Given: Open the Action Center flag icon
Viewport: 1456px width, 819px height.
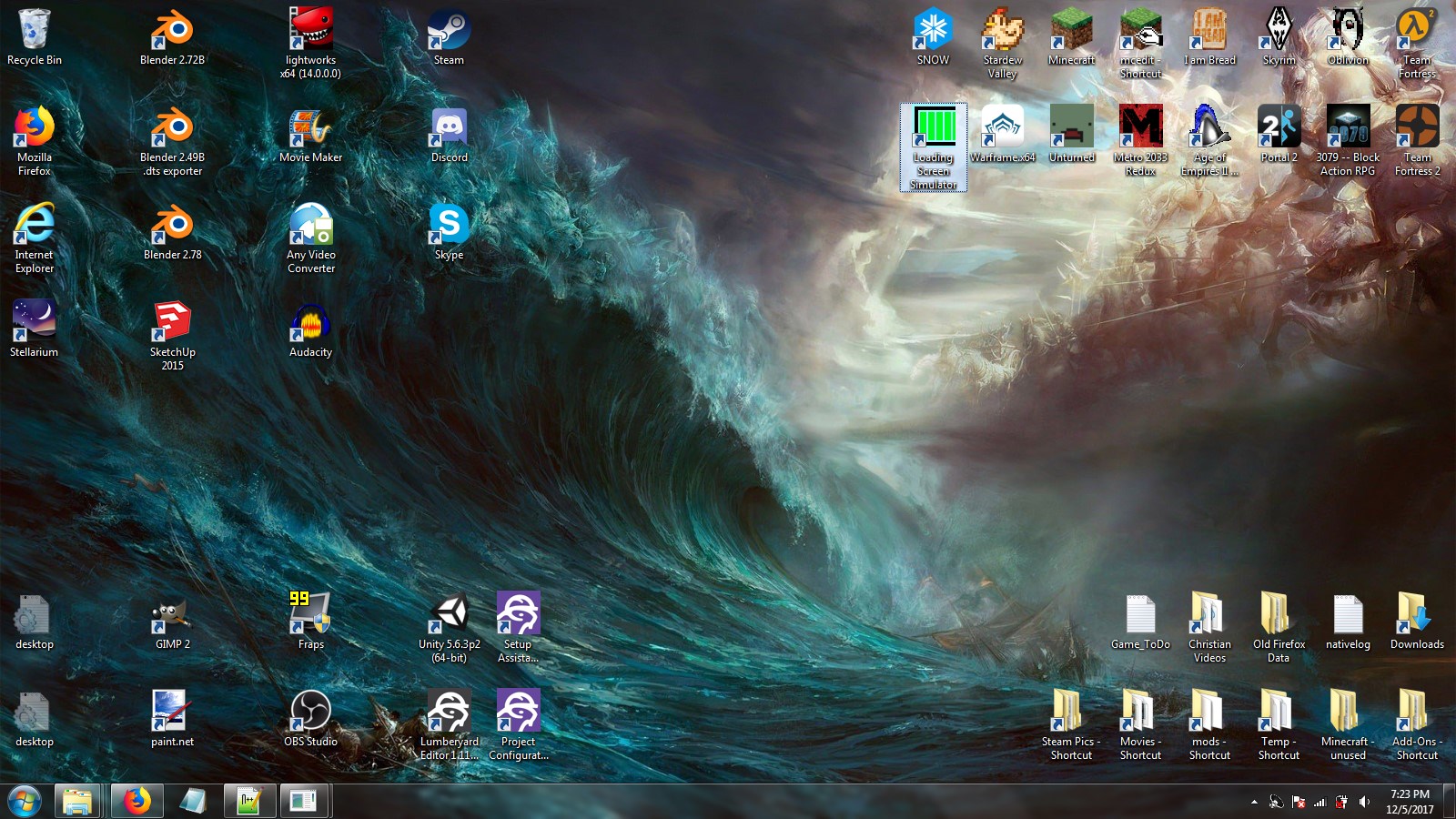Looking at the screenshot, I should (1298, 802).
